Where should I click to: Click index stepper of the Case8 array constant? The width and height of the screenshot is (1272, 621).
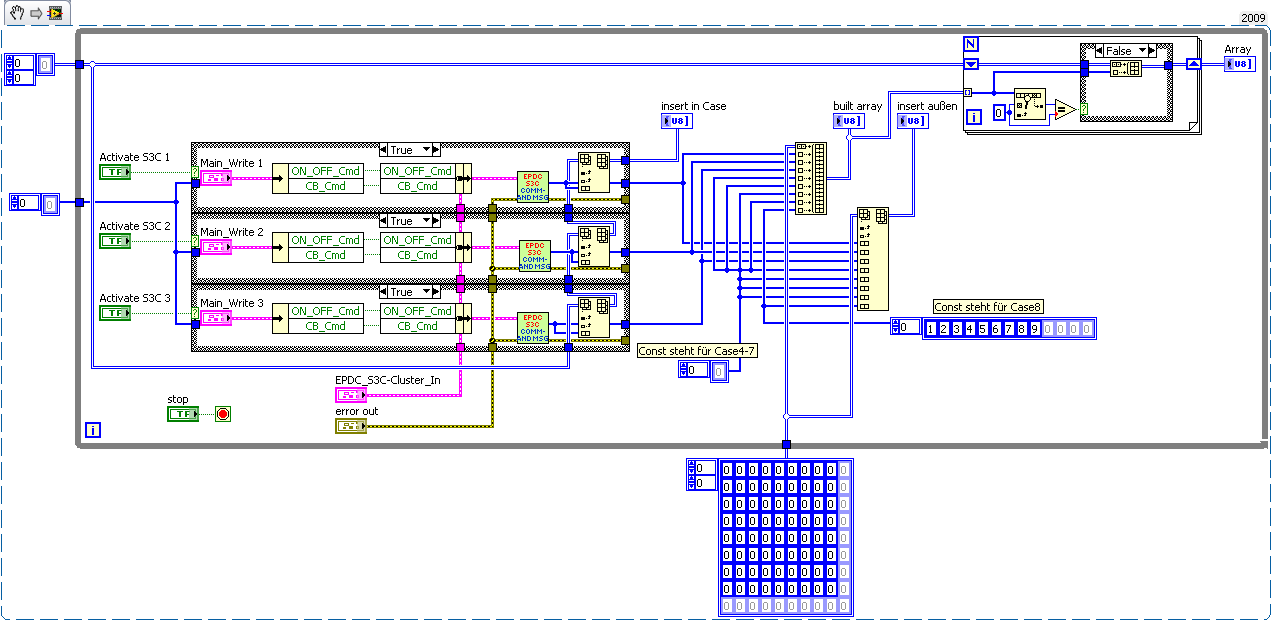[x=895, y=327]
